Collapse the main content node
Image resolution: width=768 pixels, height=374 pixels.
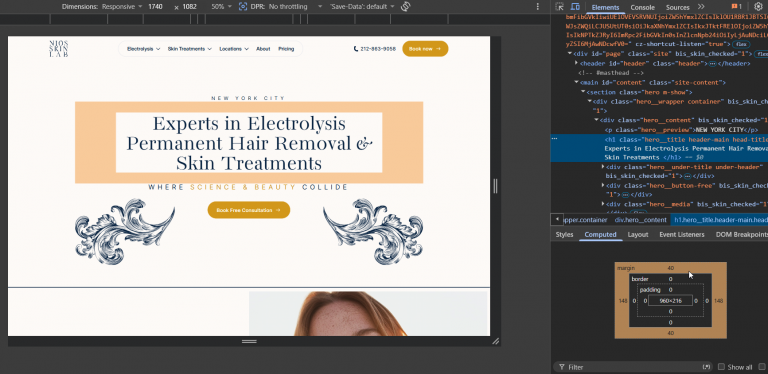576,83
